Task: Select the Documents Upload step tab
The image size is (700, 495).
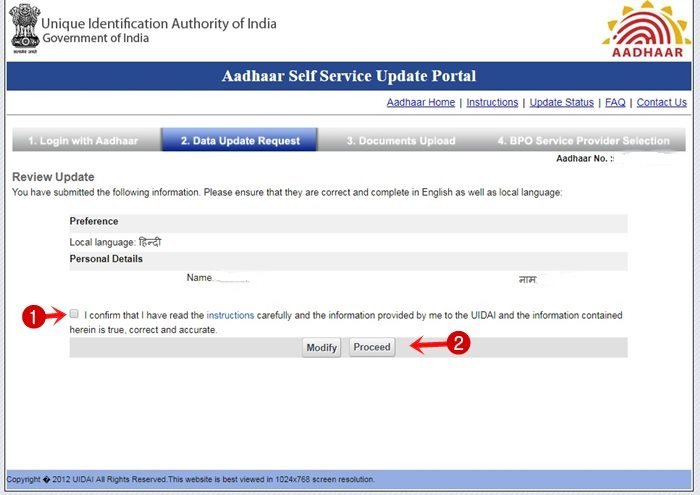Action: pyautogui.click(x=401, y=141)
